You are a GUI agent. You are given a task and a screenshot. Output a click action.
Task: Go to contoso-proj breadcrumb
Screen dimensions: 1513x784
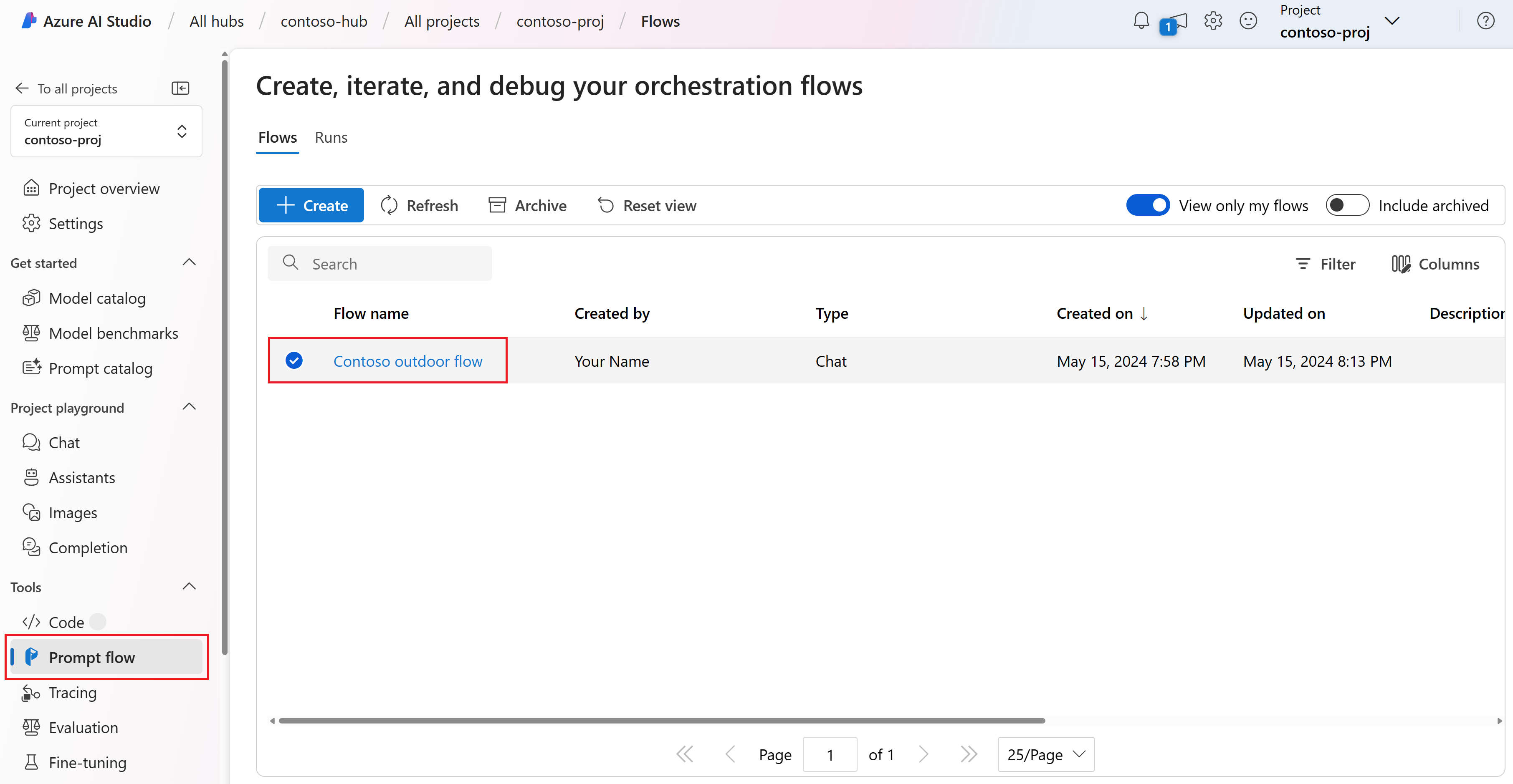point(560,21)
